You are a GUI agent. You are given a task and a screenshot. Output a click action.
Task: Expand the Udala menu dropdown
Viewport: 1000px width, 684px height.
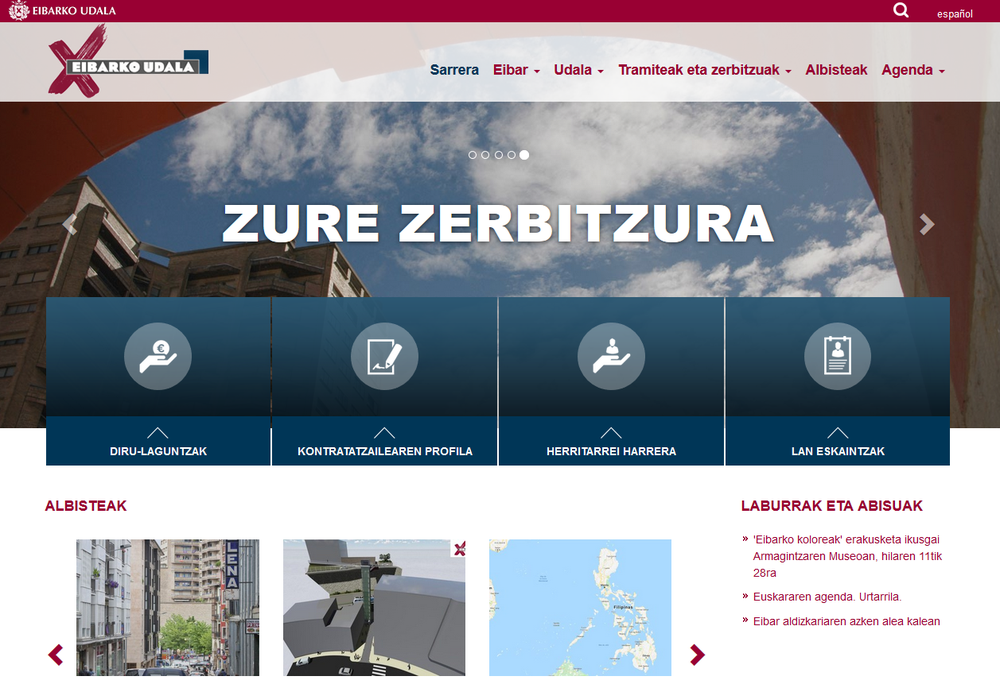[x=578, y=70]
